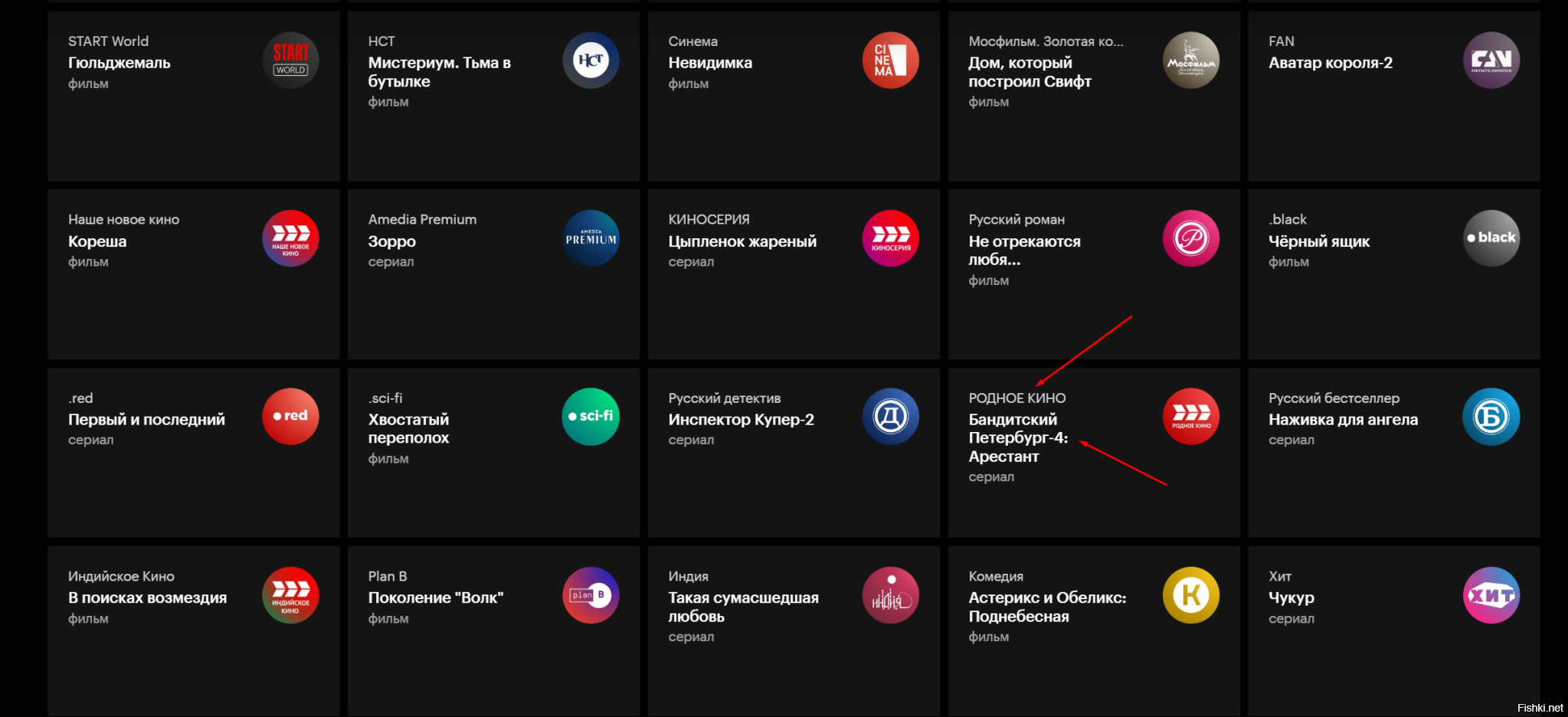1568x717 pixels.
Task: Open Мистериум. Тьма в бутылке
Action: point(440,72)
